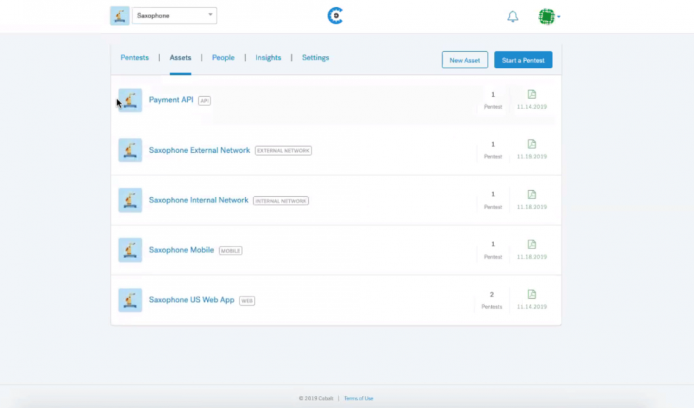Click the EXTERNAL NETWORK tag label
Screen dimensions: 694x408
tap(283, 151)
